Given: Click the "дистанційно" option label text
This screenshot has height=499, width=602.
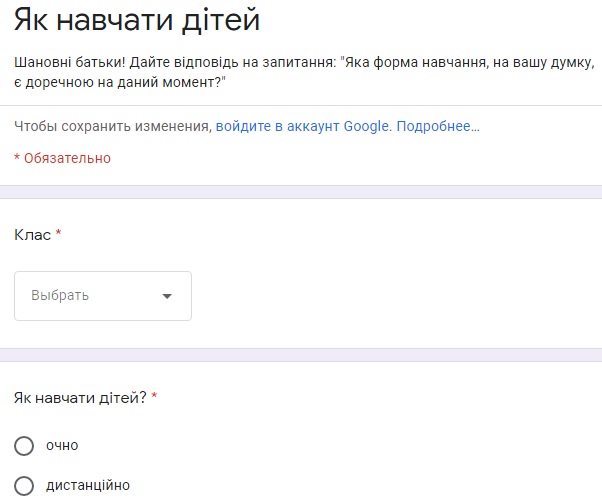Looking at the screenshot, I should (88, 486).
